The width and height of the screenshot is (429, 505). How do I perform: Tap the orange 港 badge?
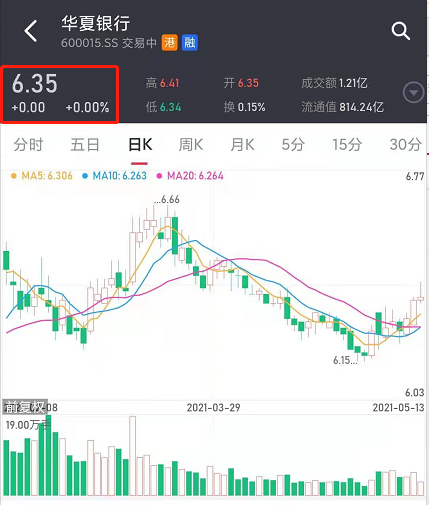tap(169, 43)
